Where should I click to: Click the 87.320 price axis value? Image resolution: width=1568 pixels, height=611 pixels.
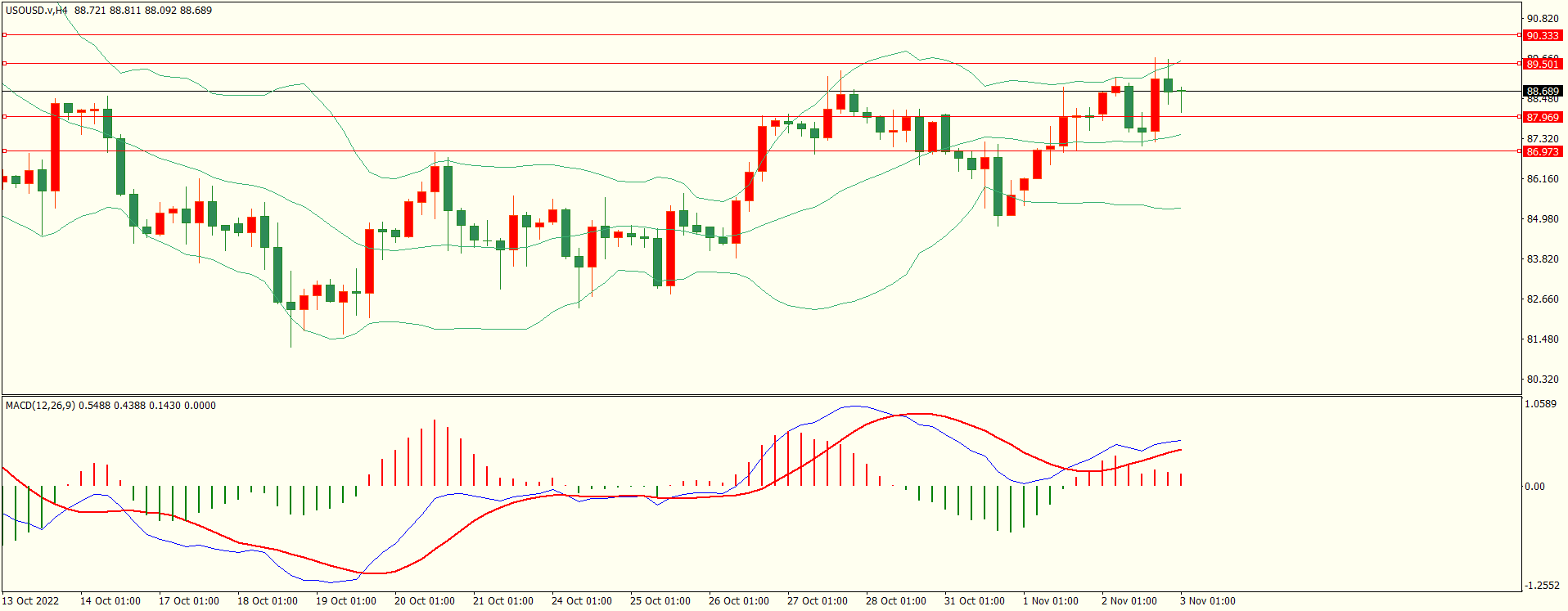(x=1543, y=139)
